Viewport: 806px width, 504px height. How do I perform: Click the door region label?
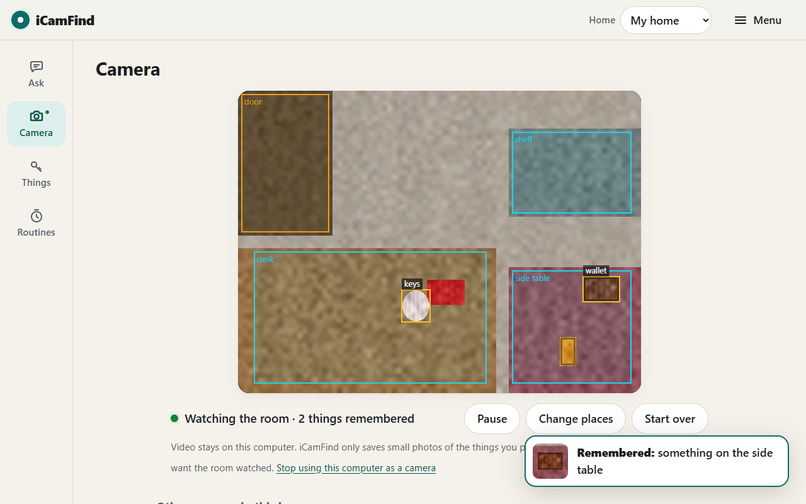[x=253, y=102]
